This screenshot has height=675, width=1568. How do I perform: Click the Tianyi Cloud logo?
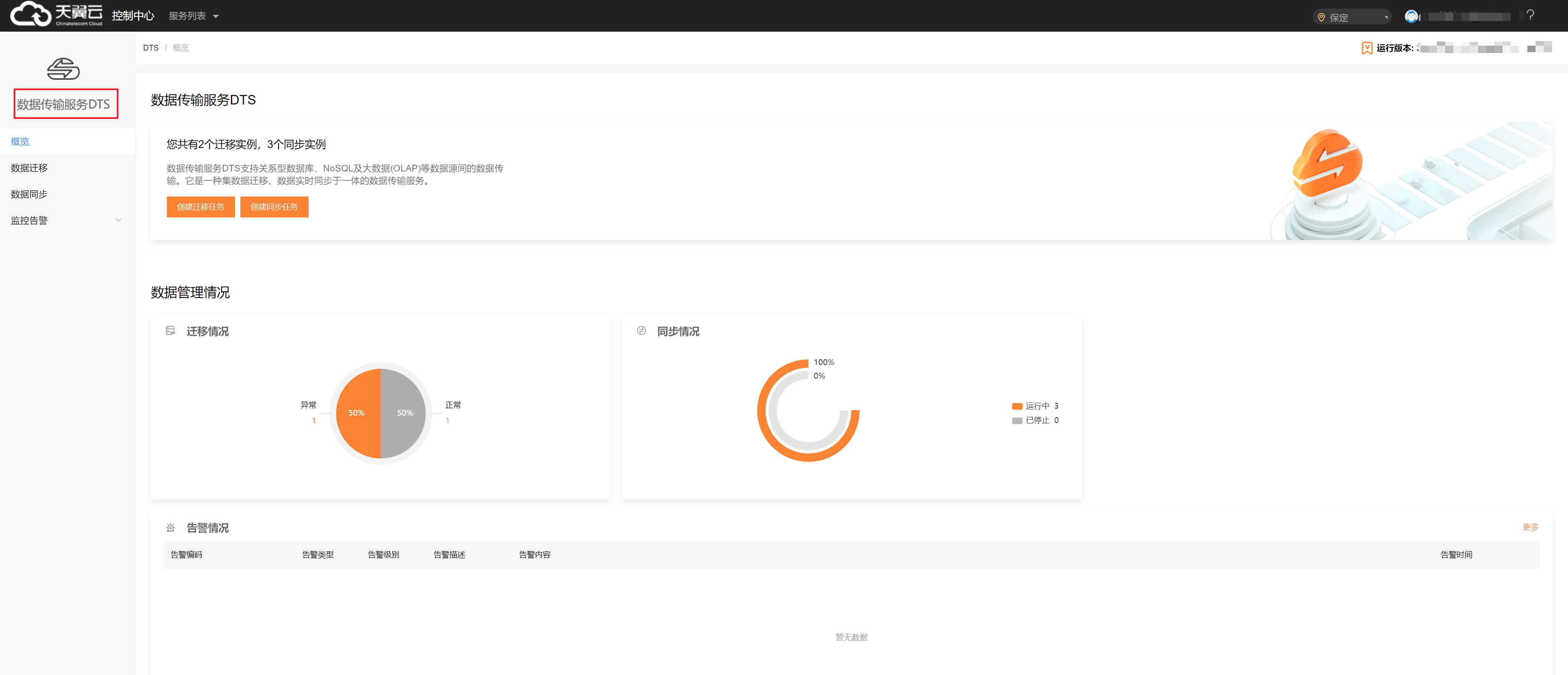(57, 15)
